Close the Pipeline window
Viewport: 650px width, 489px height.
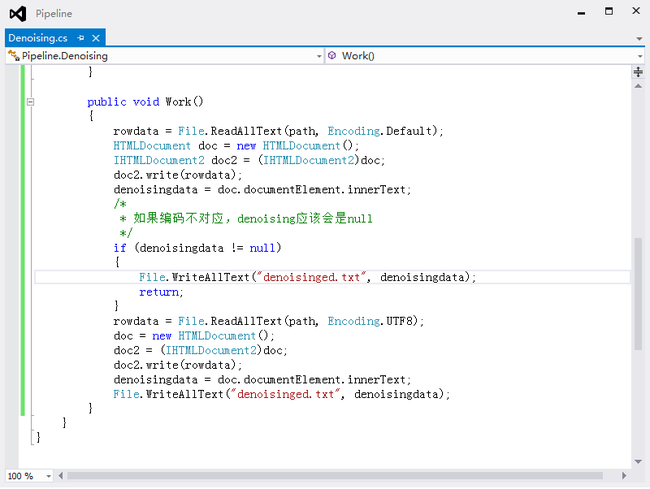pos(636,11)
